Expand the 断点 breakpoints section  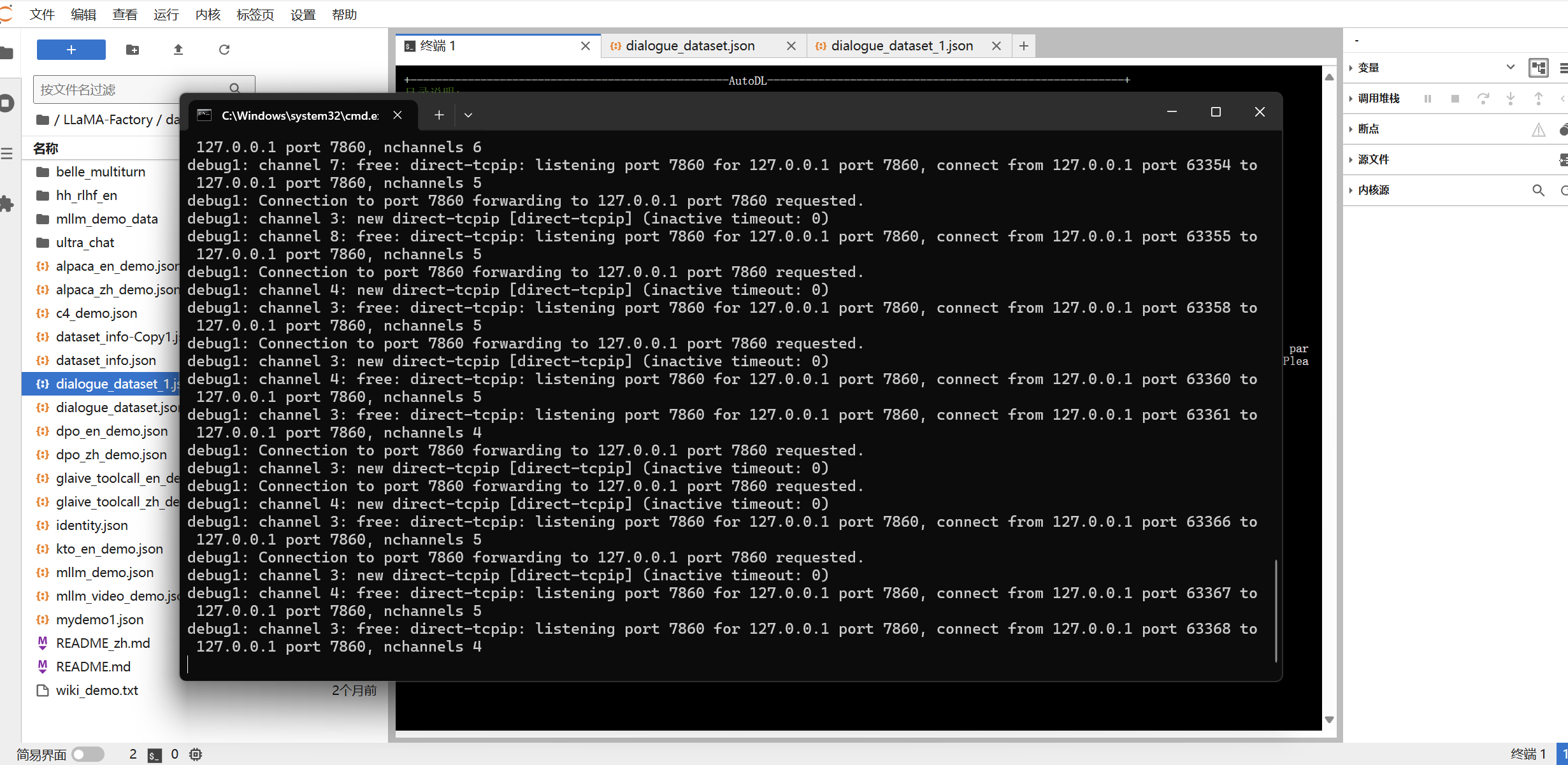tap(1368, 129)
